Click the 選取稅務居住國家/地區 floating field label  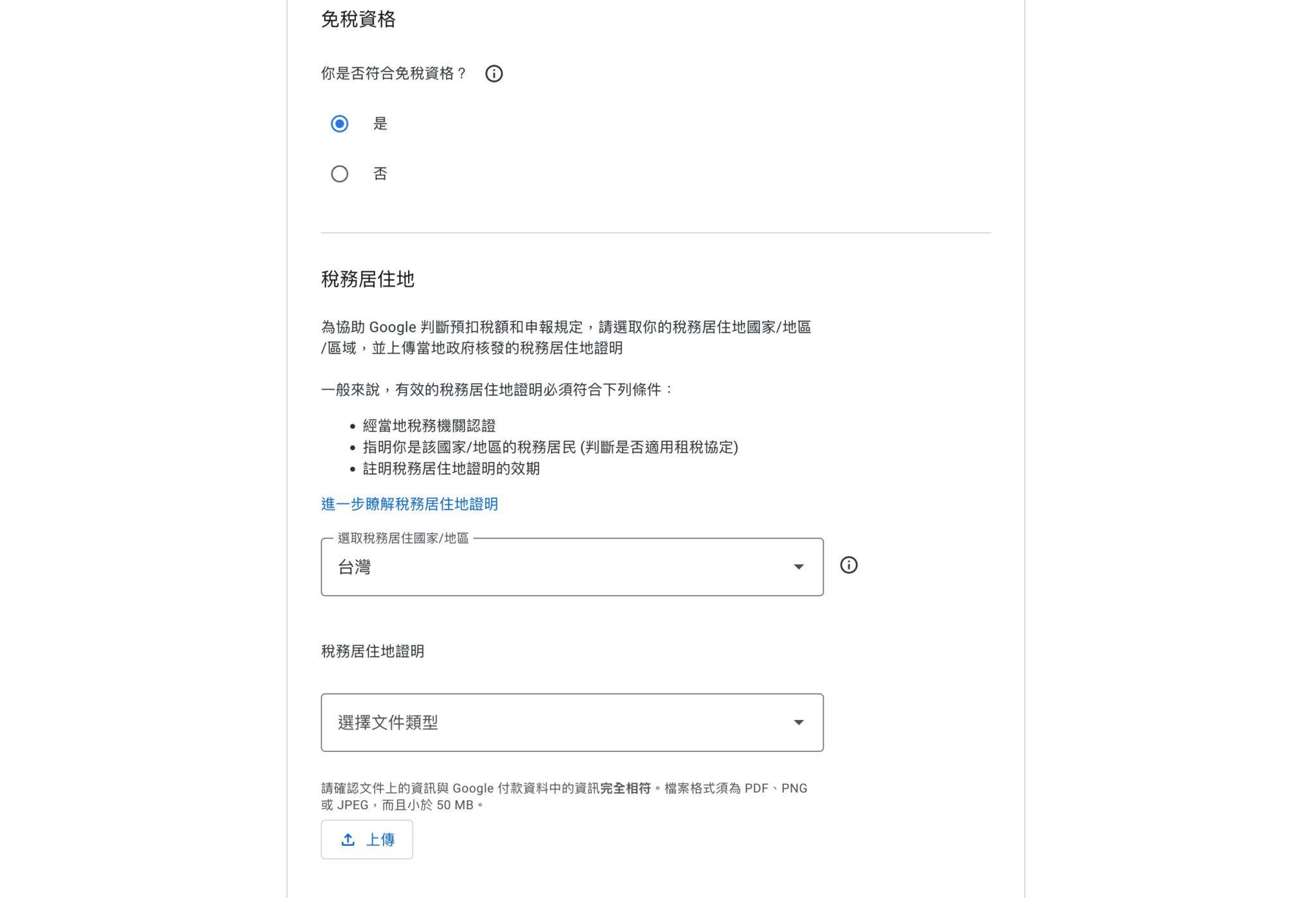coord(403,538)
